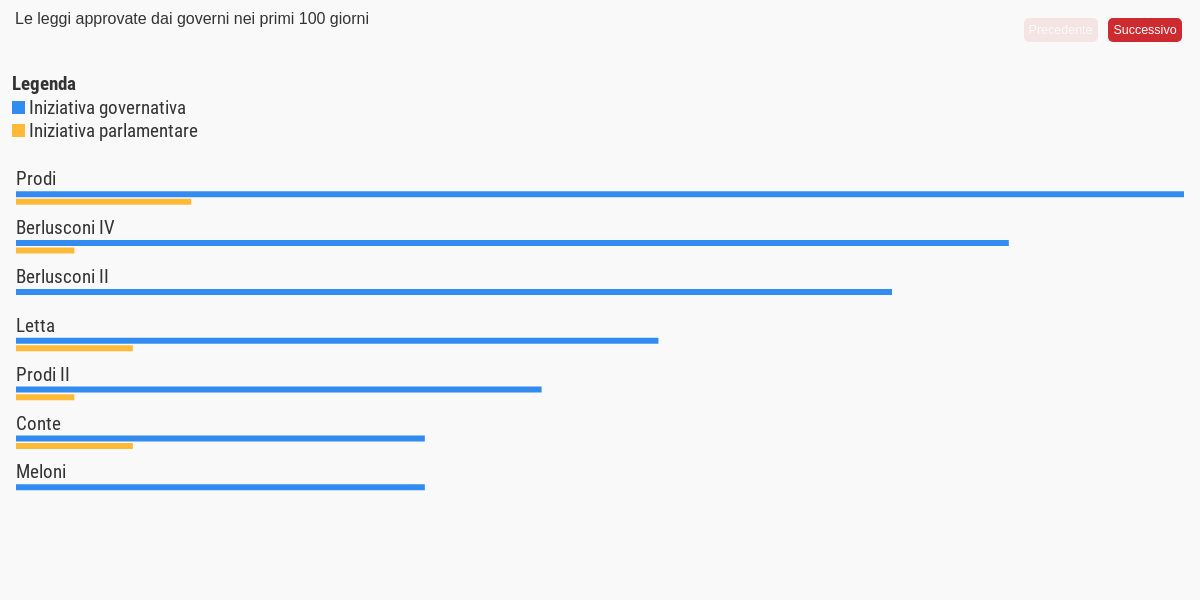Click the blue bar for Meloni
This screenshot has width=1200, height=600.
220,487
